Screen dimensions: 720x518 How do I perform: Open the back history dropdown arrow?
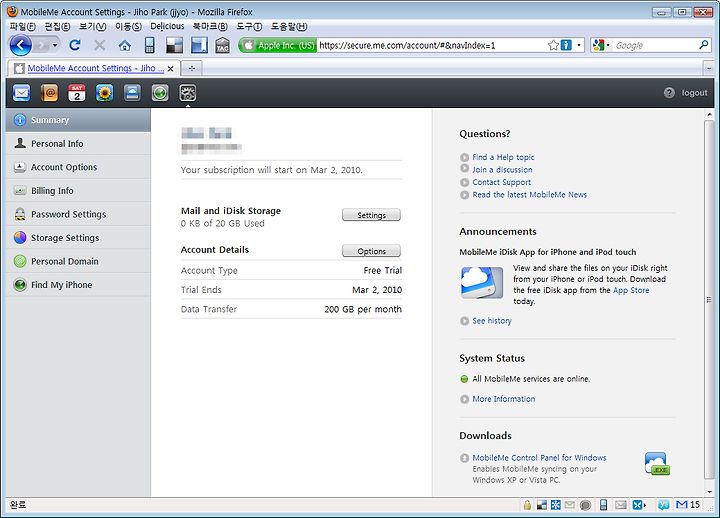(x=55, y=45)
